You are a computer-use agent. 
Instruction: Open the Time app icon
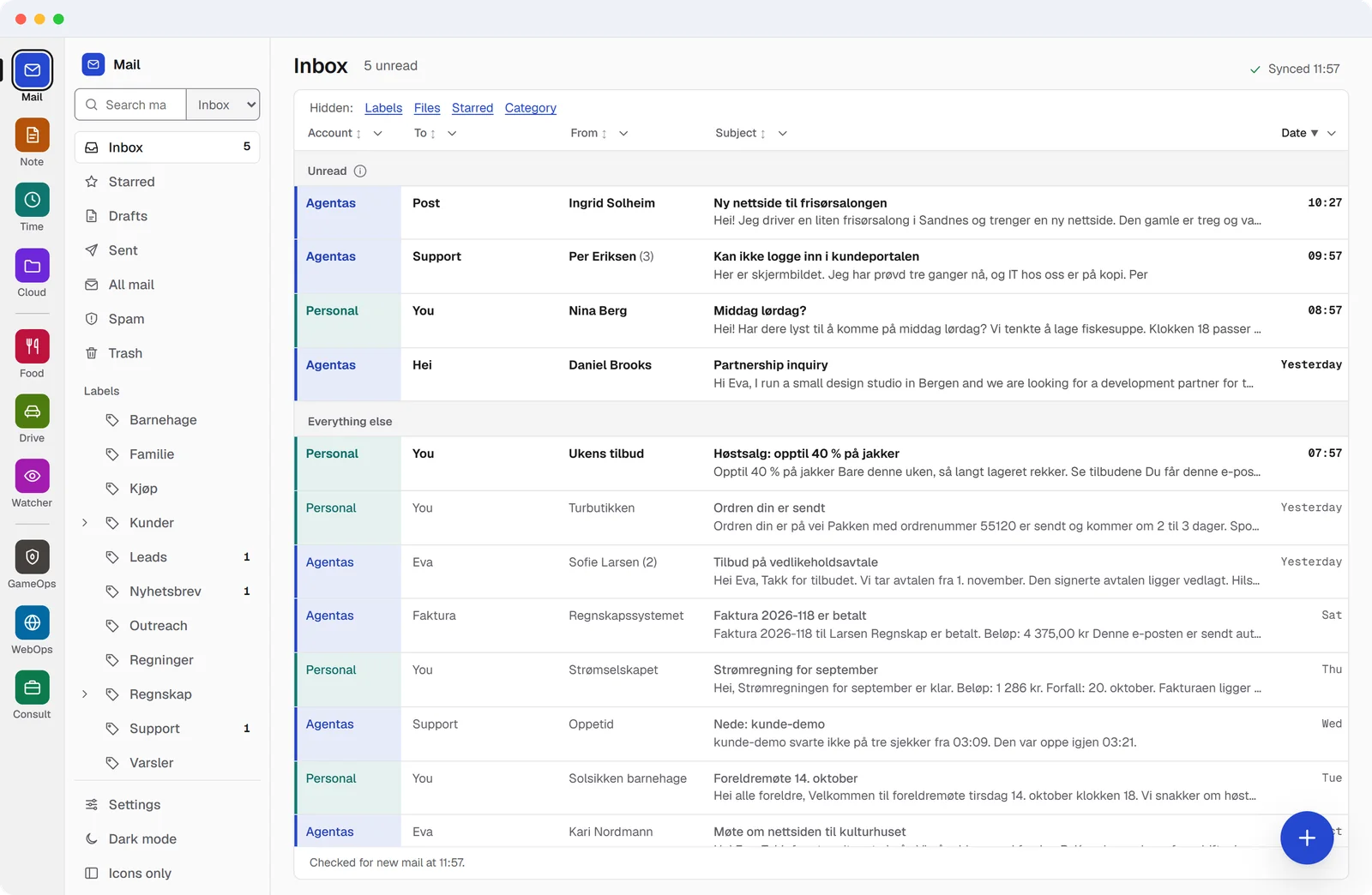pyautogui.click(x=32, y=200)
